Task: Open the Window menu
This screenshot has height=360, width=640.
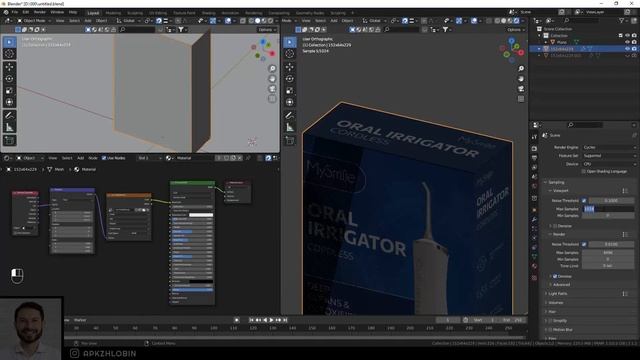Action: [57, 12]
